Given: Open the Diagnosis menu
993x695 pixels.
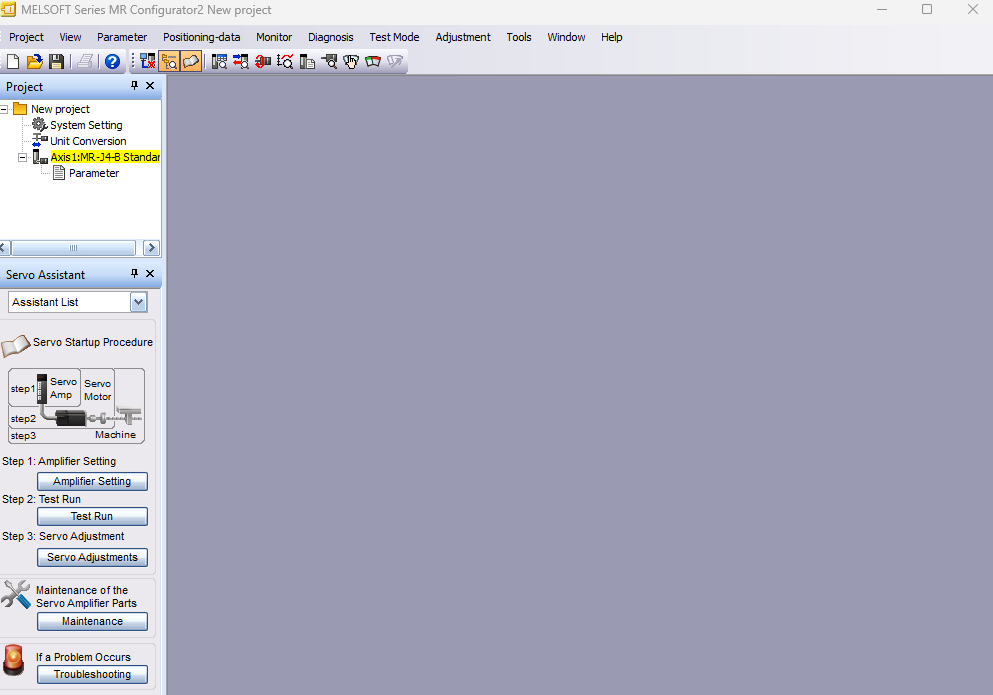Looking at the screenshot, I should [x=330, y=37].
